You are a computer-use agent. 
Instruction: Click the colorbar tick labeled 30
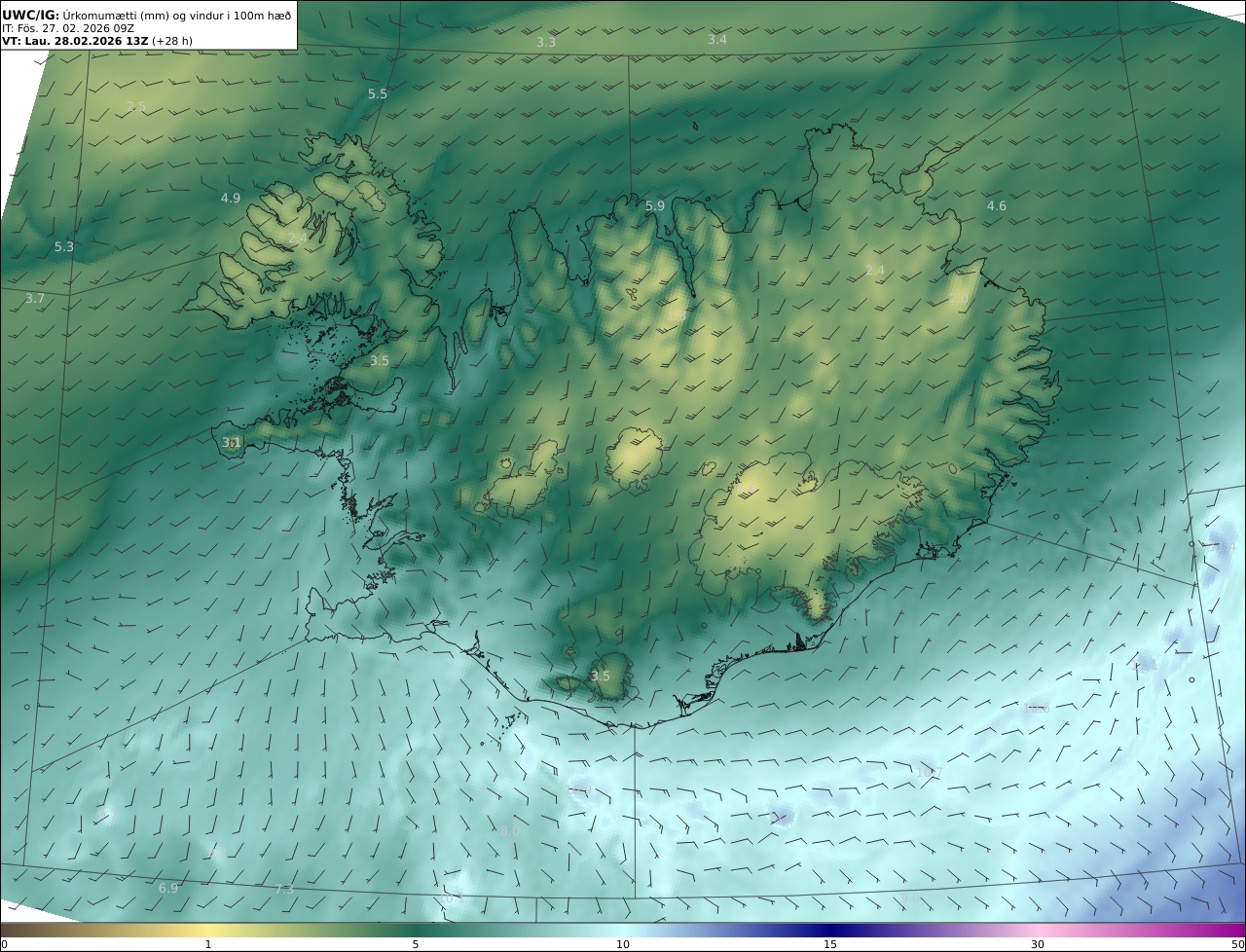[1038, 944]
